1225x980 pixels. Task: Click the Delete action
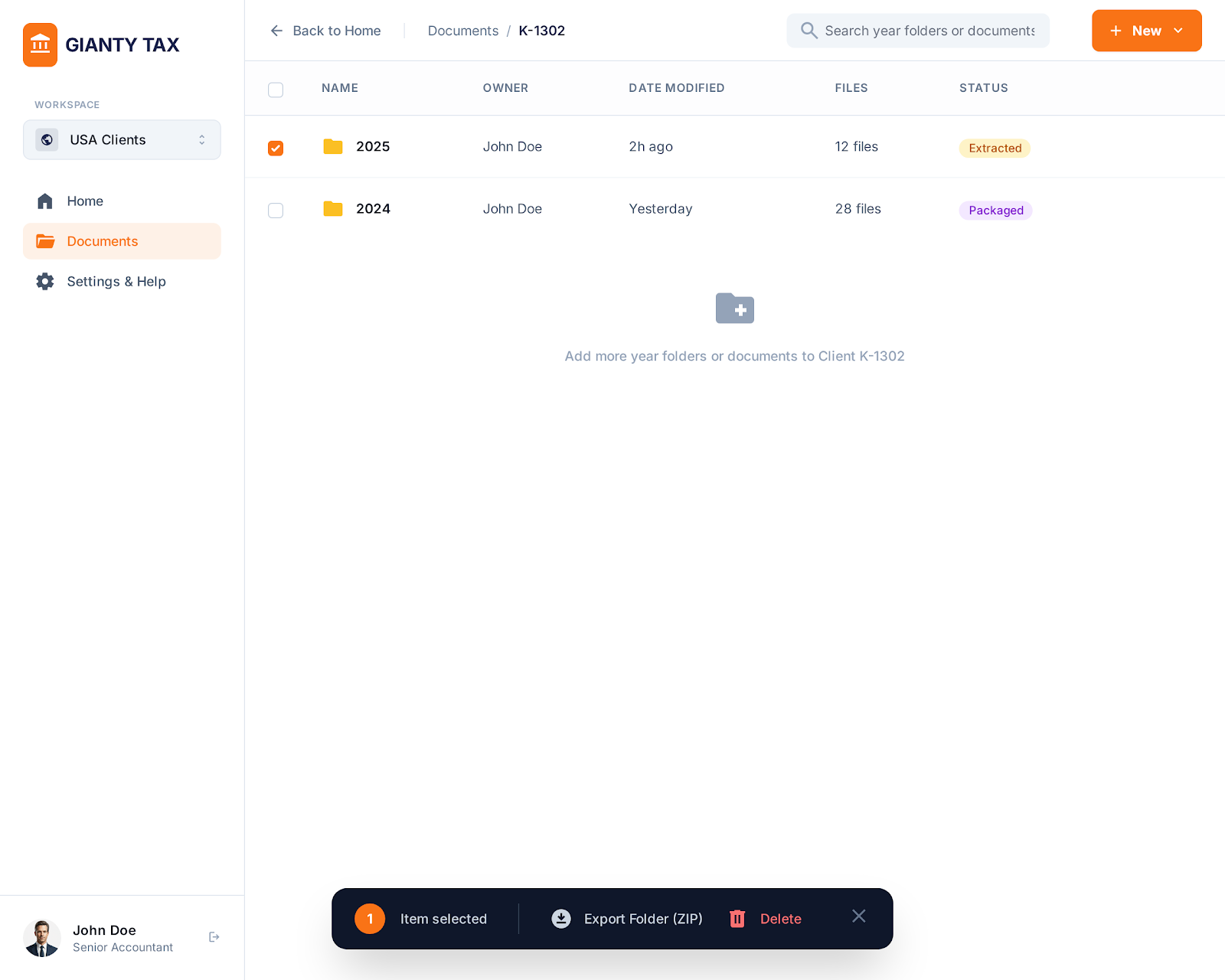(780, 918)
